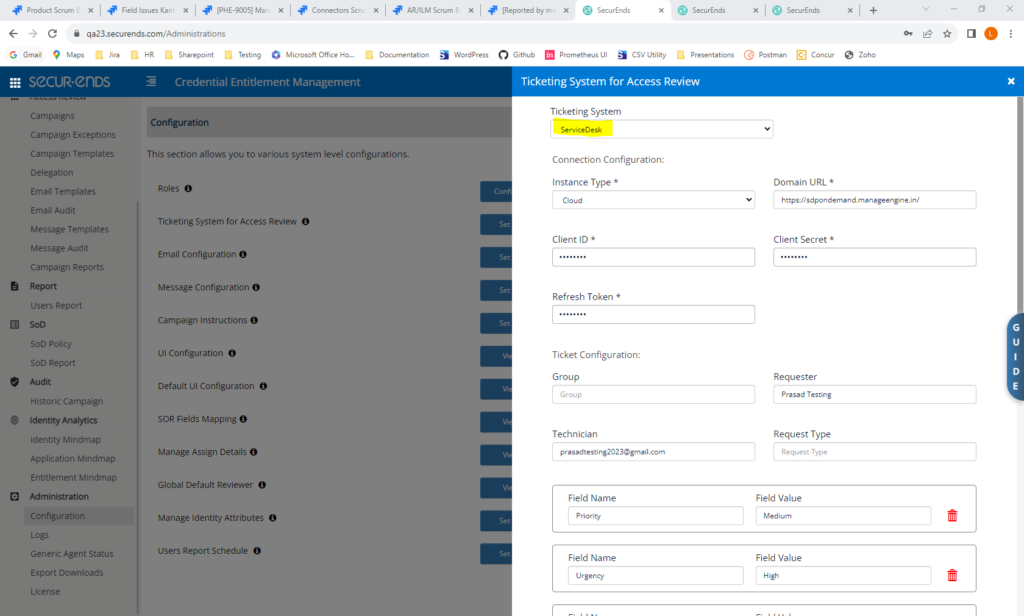1024x616 pixels.
Task: Click the Technician email field
Action: [x=653, y=451]
